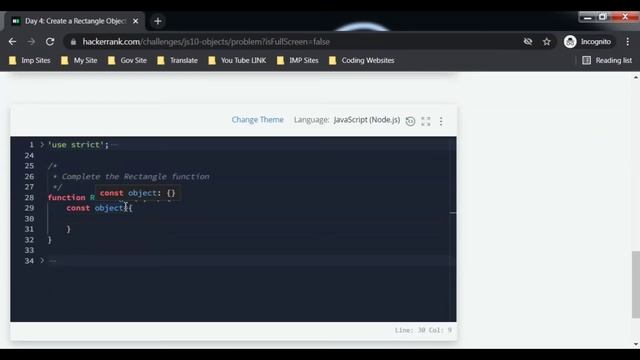Image resolution: width=640 pixels, height=360 pixels.
Task: Click the address bar URL
Action: (206, 42)
